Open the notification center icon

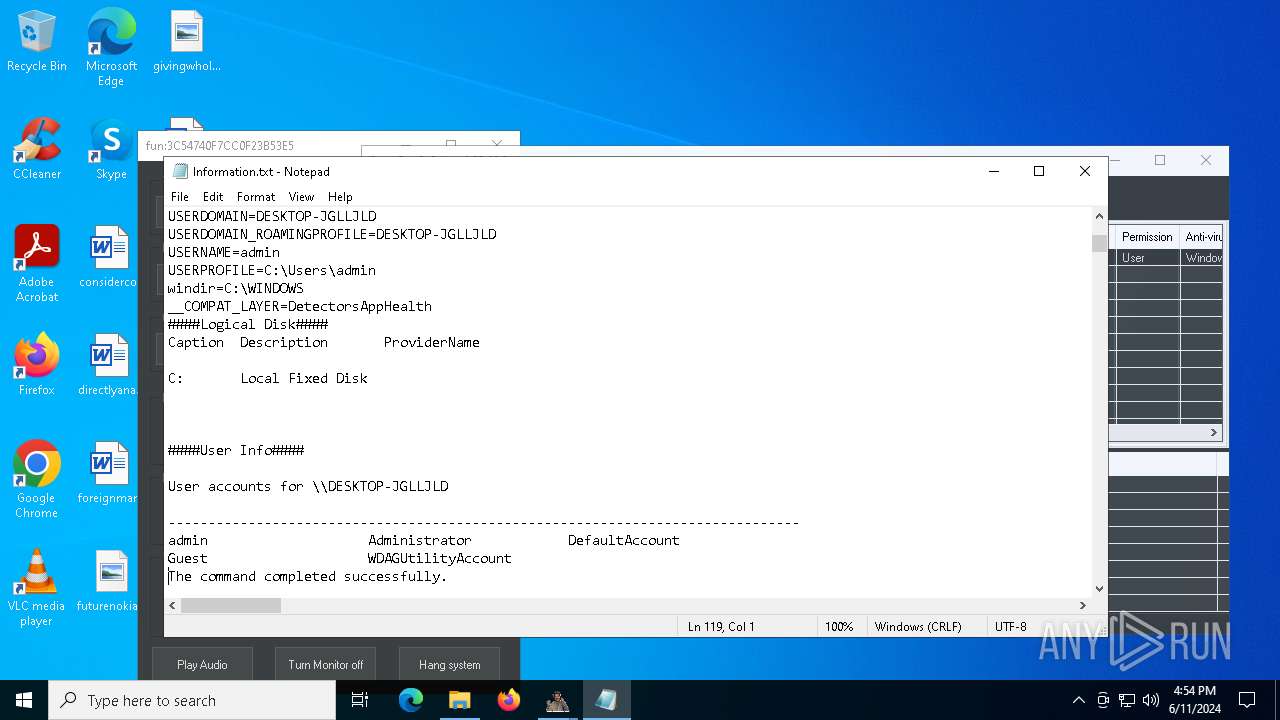pos(1247,700)
